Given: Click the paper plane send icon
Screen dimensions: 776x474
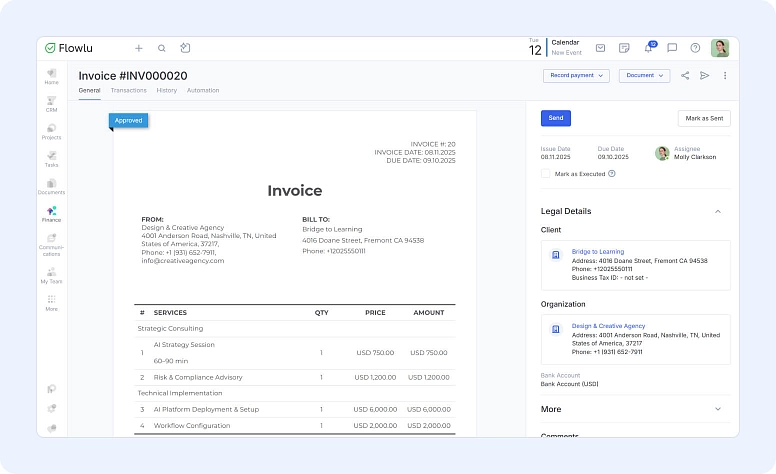Looking at the screenshot, I should [x=704, y=75].
